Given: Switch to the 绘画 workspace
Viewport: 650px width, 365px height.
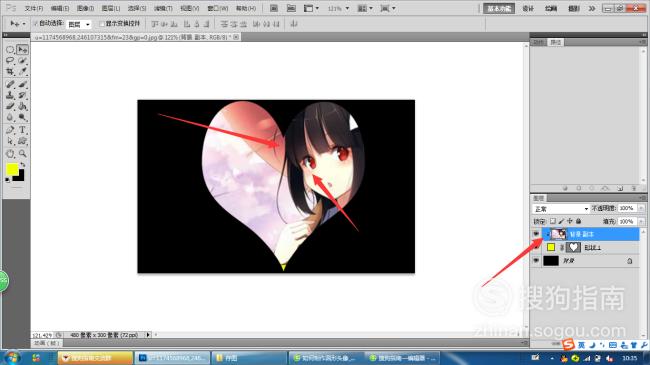Looking at the screenshot, I should point(551,8).
